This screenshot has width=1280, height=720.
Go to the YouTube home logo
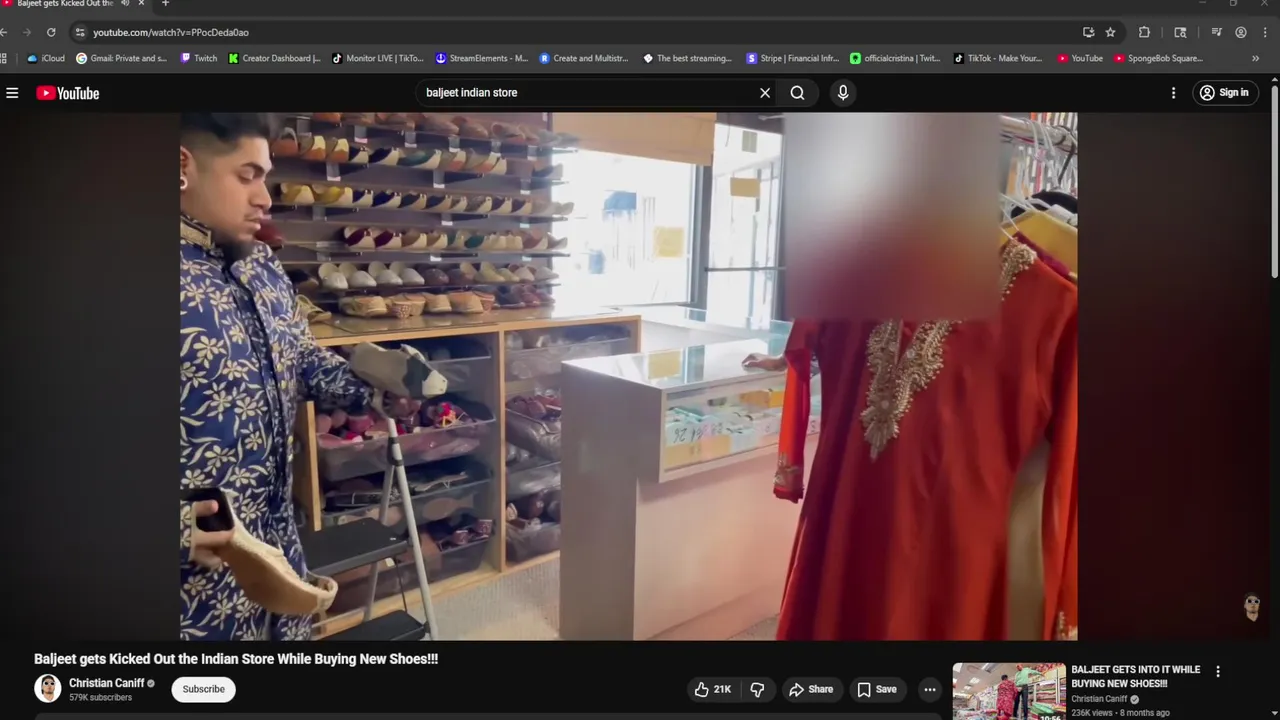(x=68, y=93)
